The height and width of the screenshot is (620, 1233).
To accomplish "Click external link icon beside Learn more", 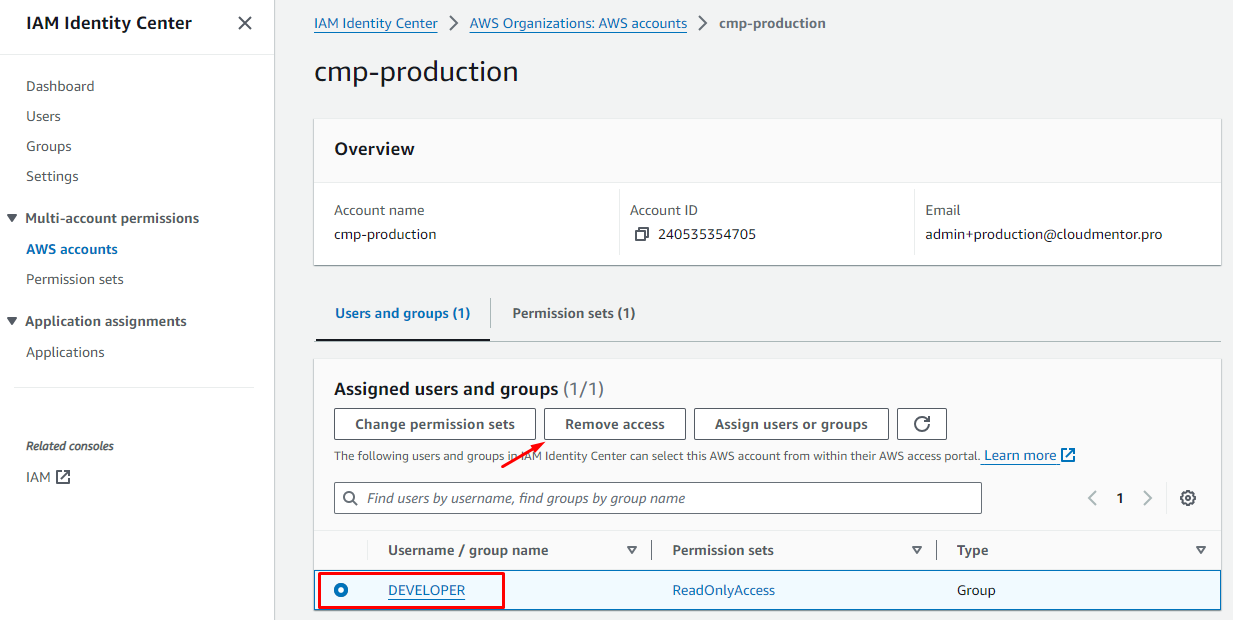I will tap(1068, 456).
